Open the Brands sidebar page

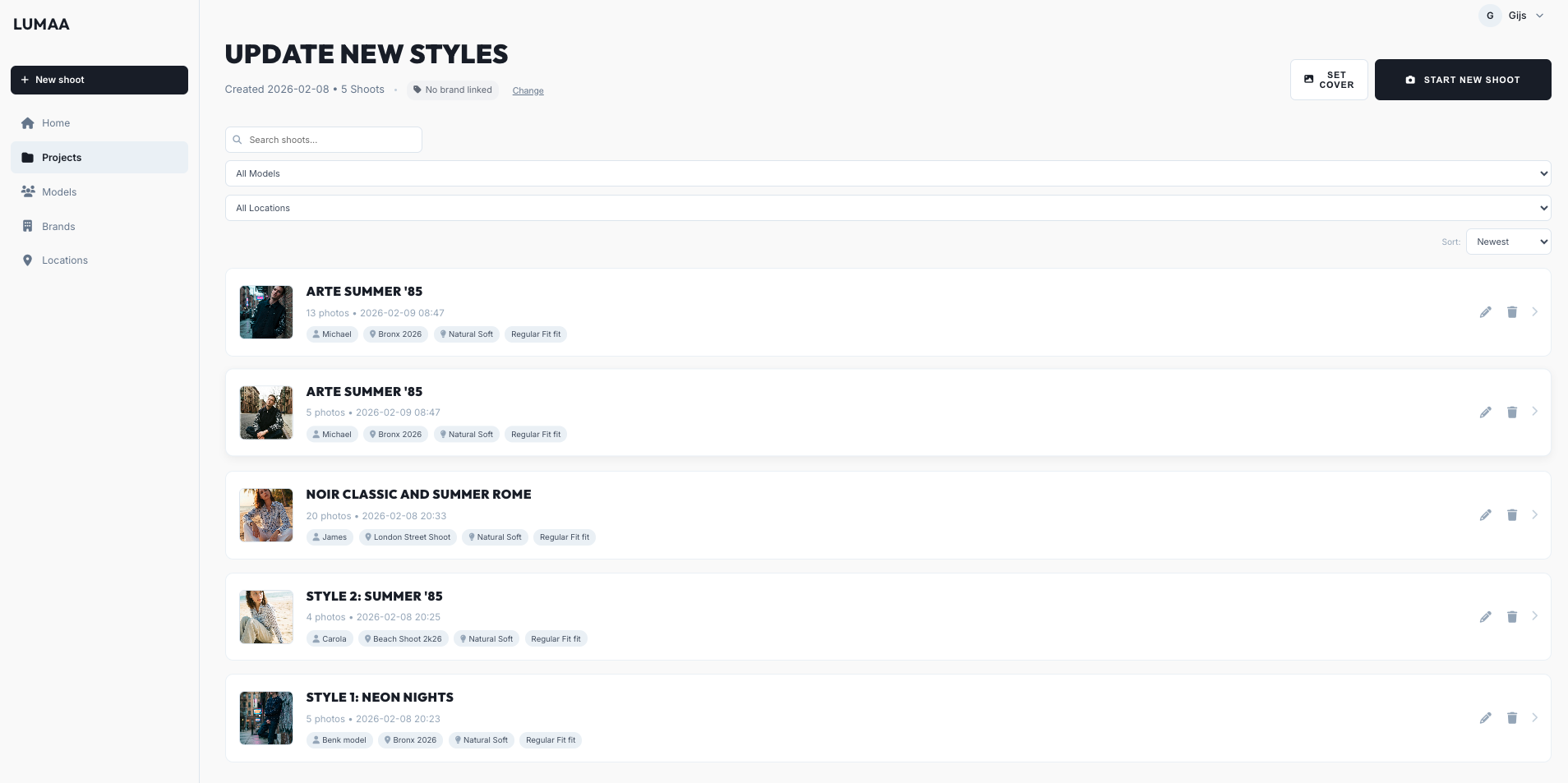pyautogui.click(x=58, y=227)
